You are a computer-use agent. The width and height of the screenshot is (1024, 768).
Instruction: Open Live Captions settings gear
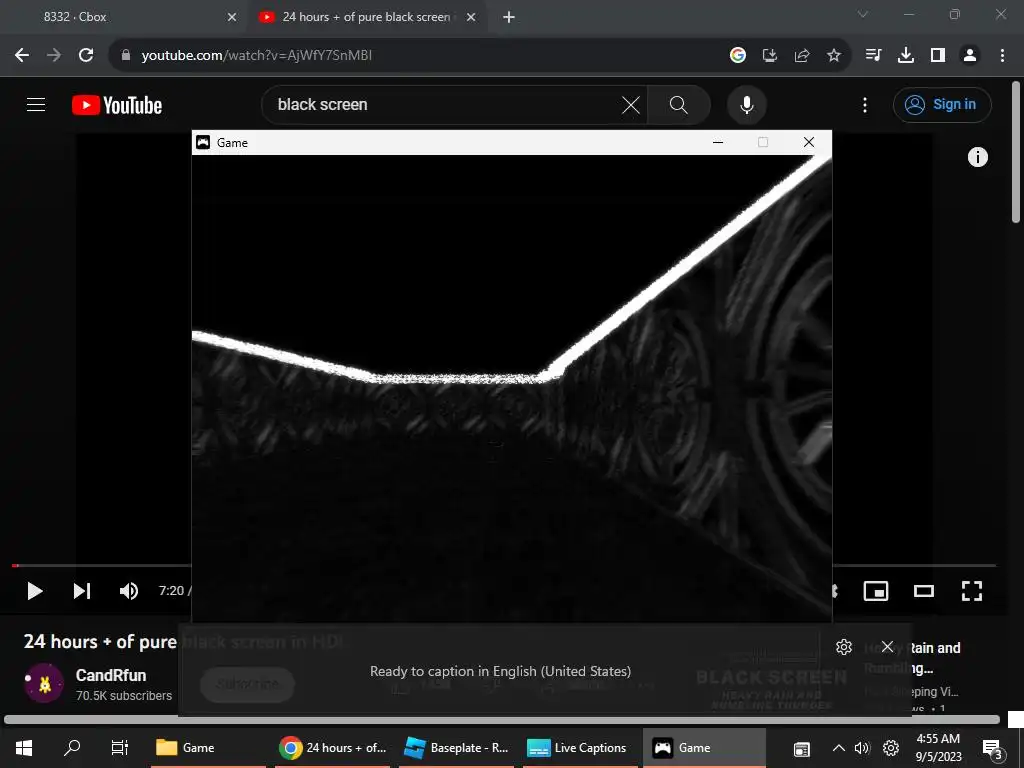844,647
